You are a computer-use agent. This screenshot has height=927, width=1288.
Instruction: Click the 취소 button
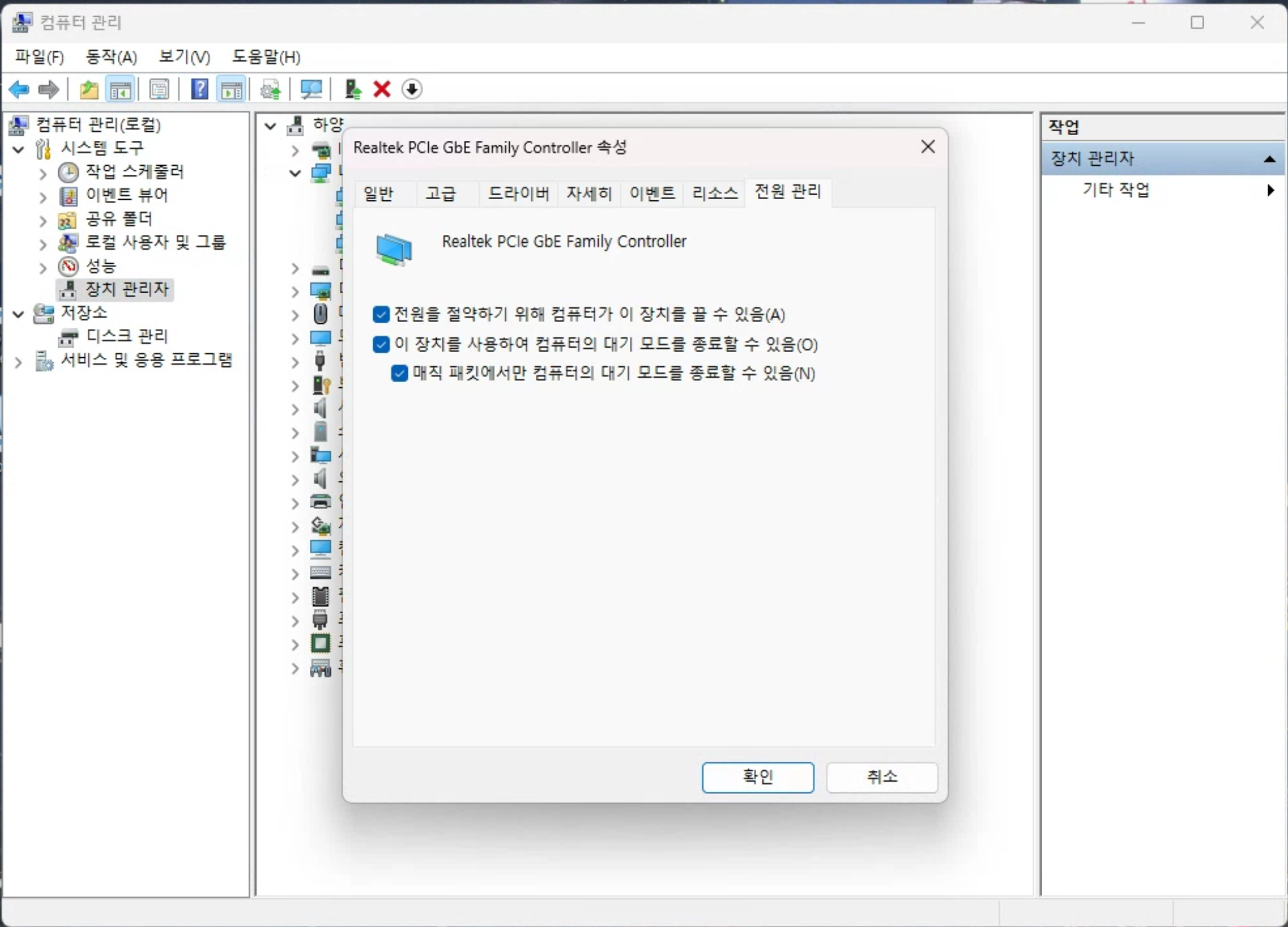pyautogui.click(x=881, y=777)
